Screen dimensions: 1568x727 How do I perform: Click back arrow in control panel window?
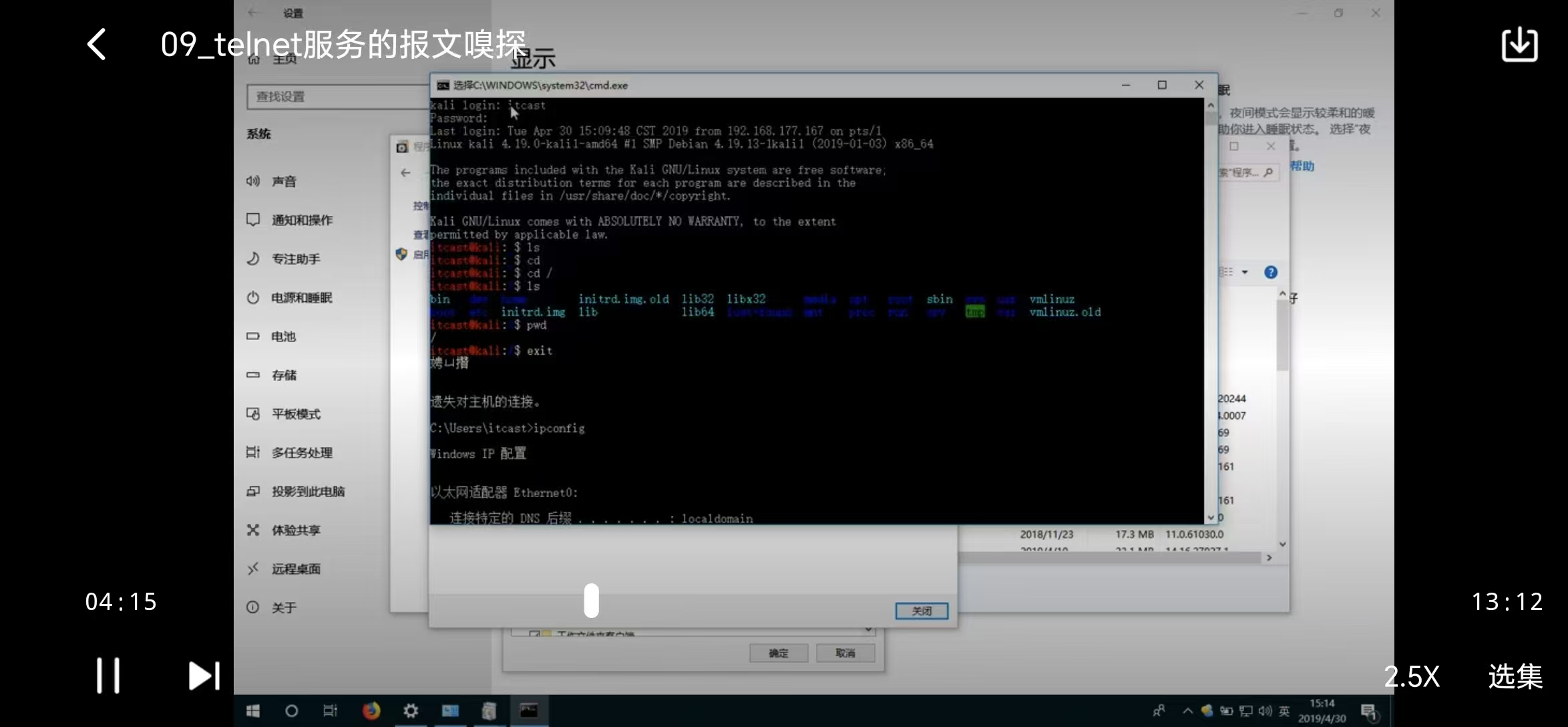click(405, 172)
